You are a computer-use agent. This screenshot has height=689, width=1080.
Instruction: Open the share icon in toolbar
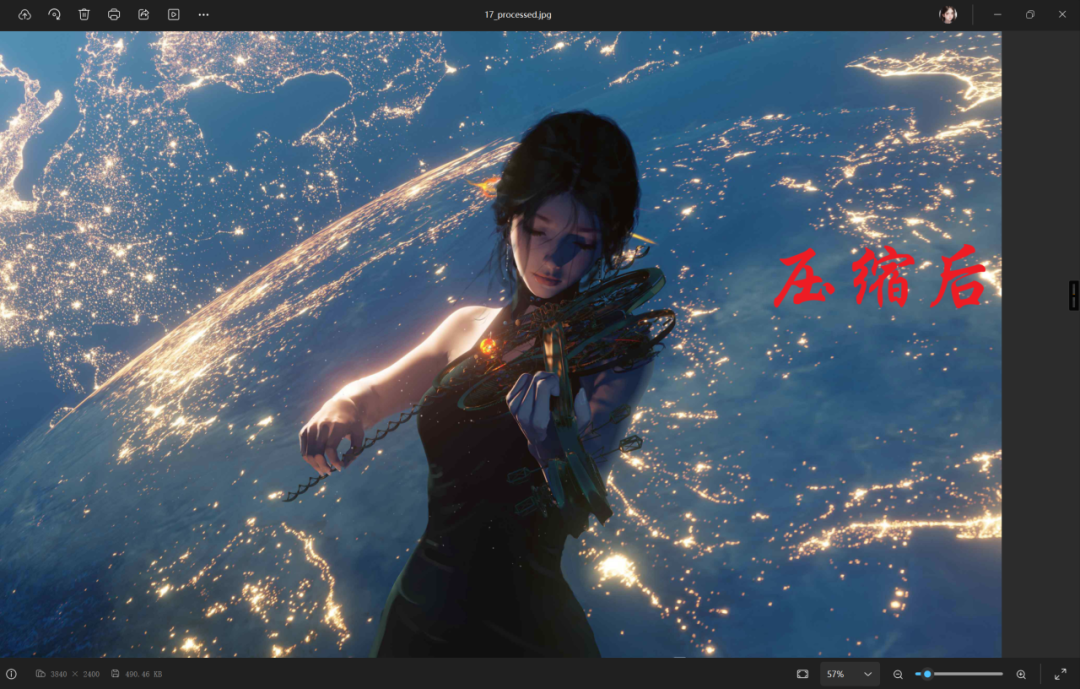coord(144,14)
